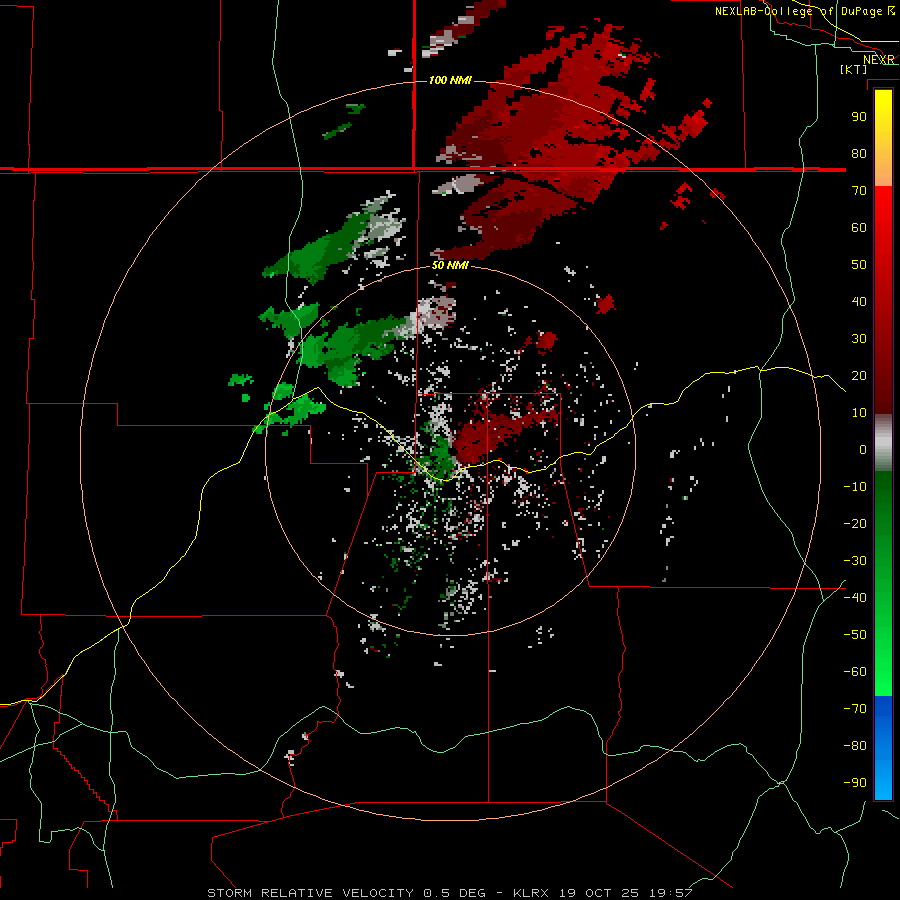The width and height of the screenshot is (900, 900).
Task: Click the -20 scale label
Action: (855, 524)
